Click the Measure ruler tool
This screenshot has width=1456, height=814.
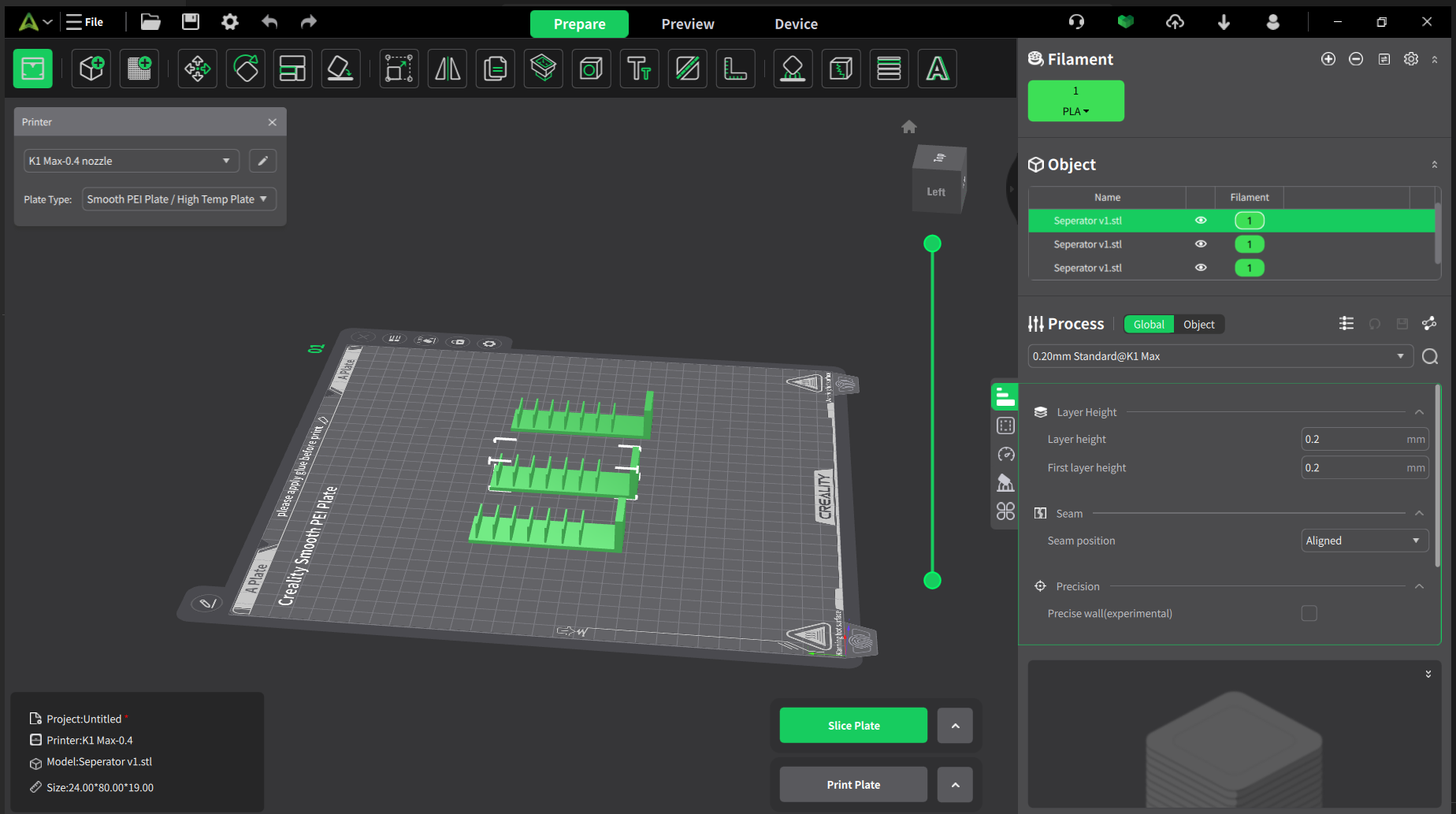pyautogui.click(x=735, y=69)
